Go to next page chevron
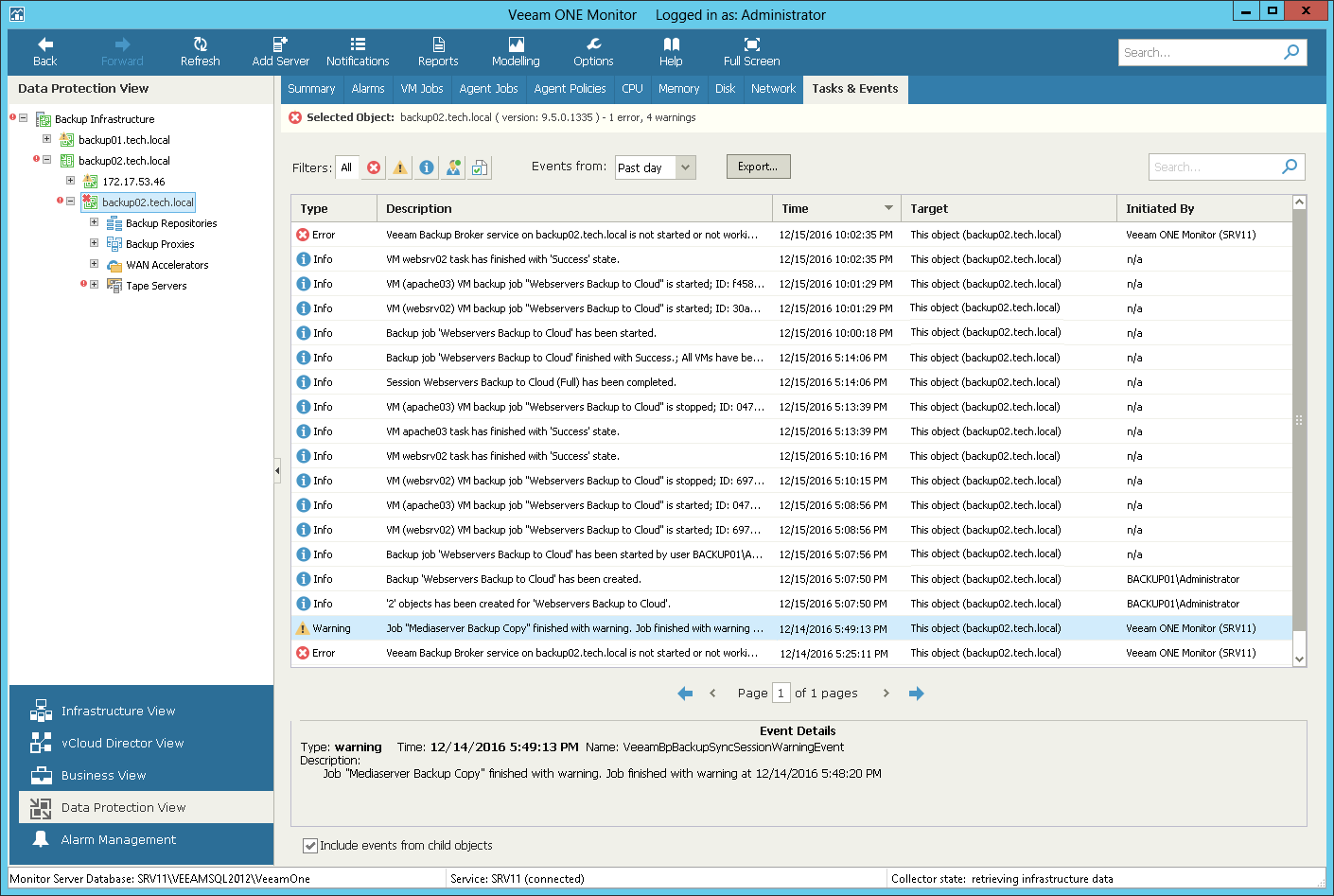 pyautogui.click(x=886, y=694)
